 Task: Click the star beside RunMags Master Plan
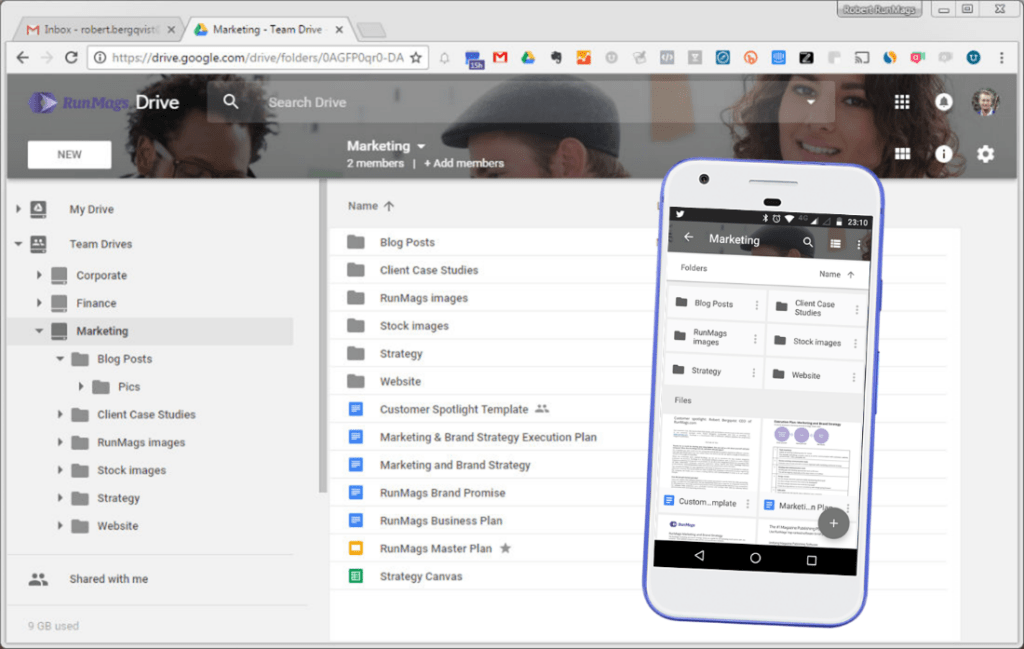pyautogui.click(x=505, y=548)
